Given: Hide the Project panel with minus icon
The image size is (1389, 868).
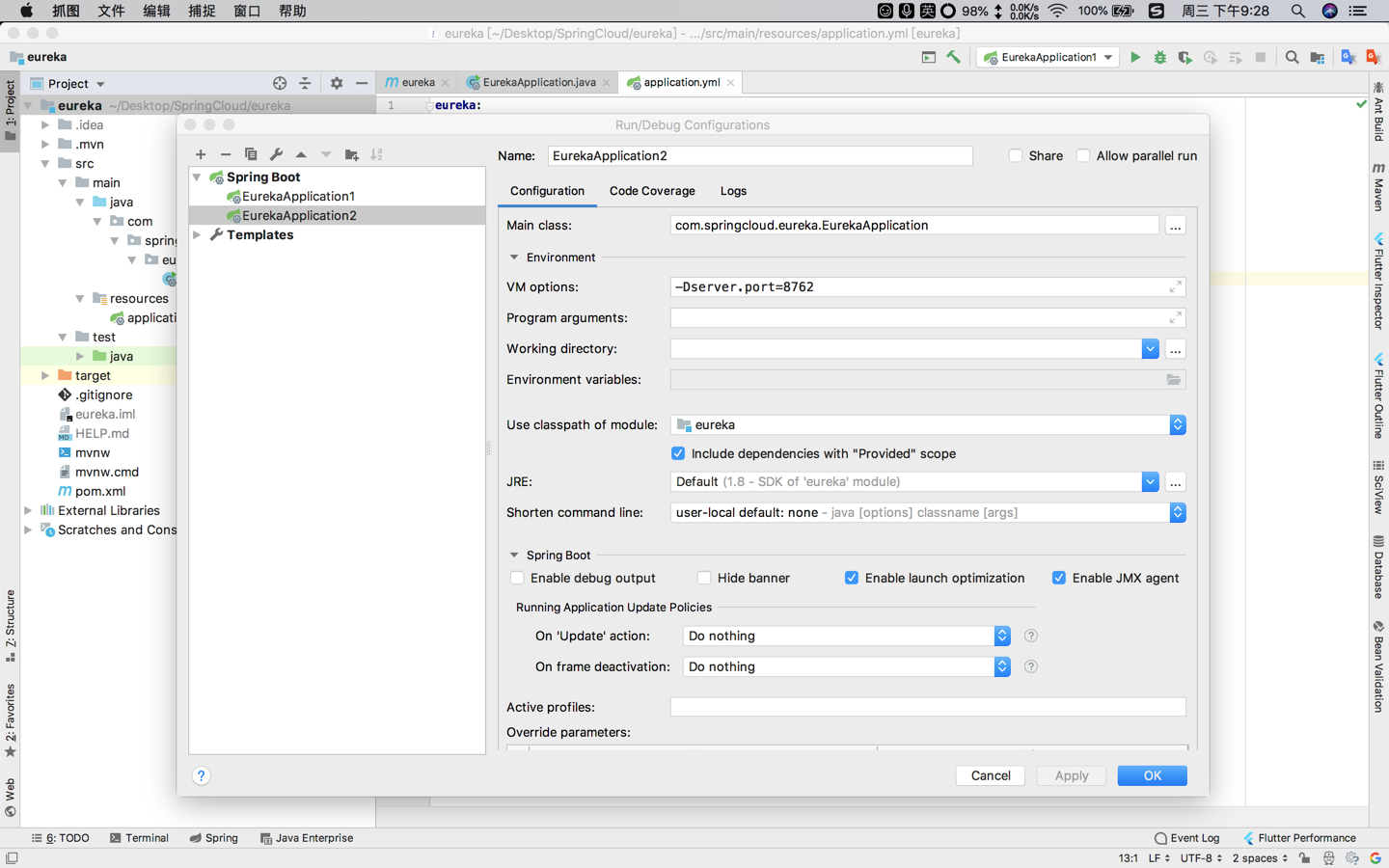Looking at the screenshot, I should pos(362,84).
